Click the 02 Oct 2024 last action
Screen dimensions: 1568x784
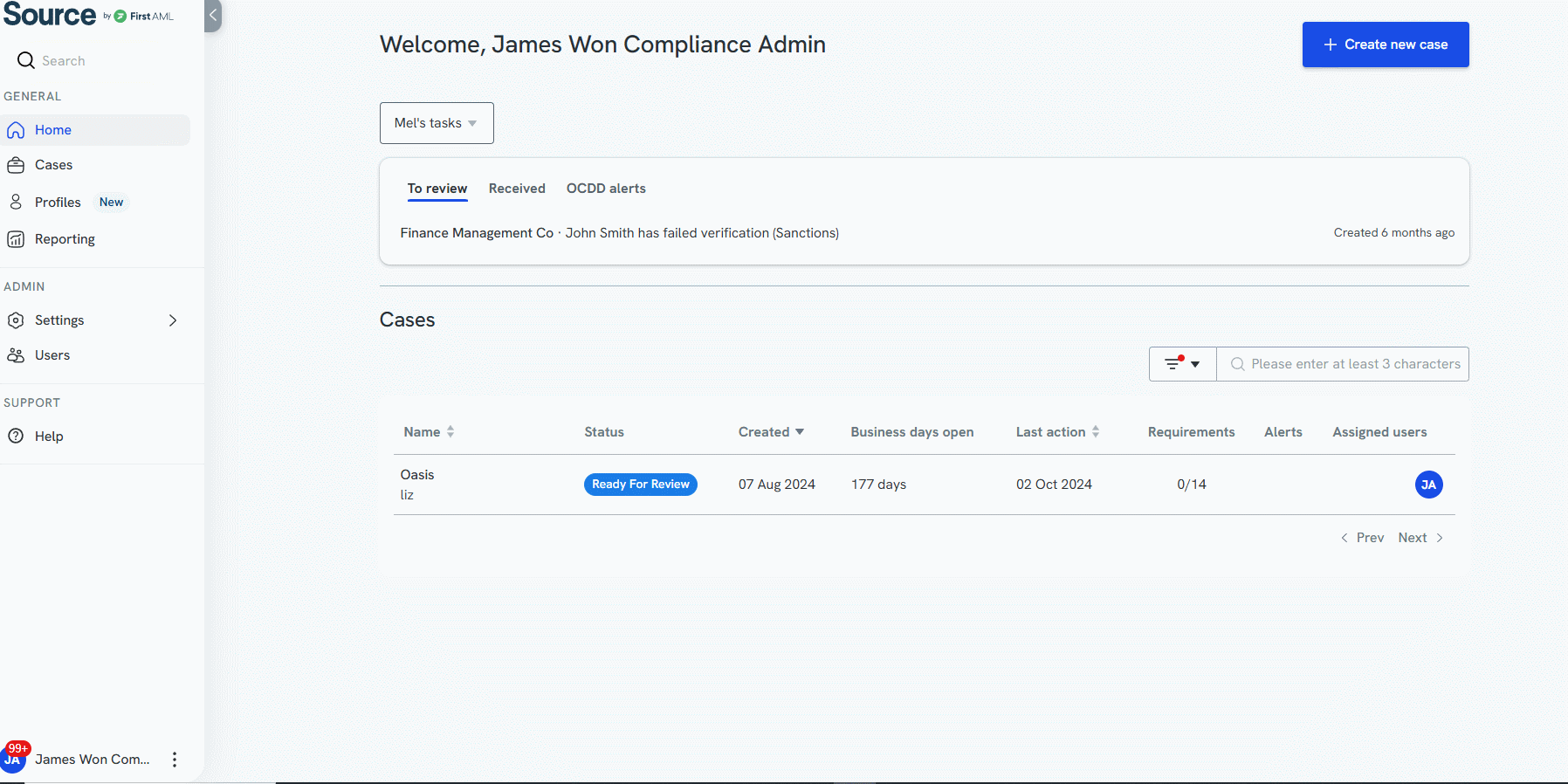pyautogui.click(x=1054, y=485)
